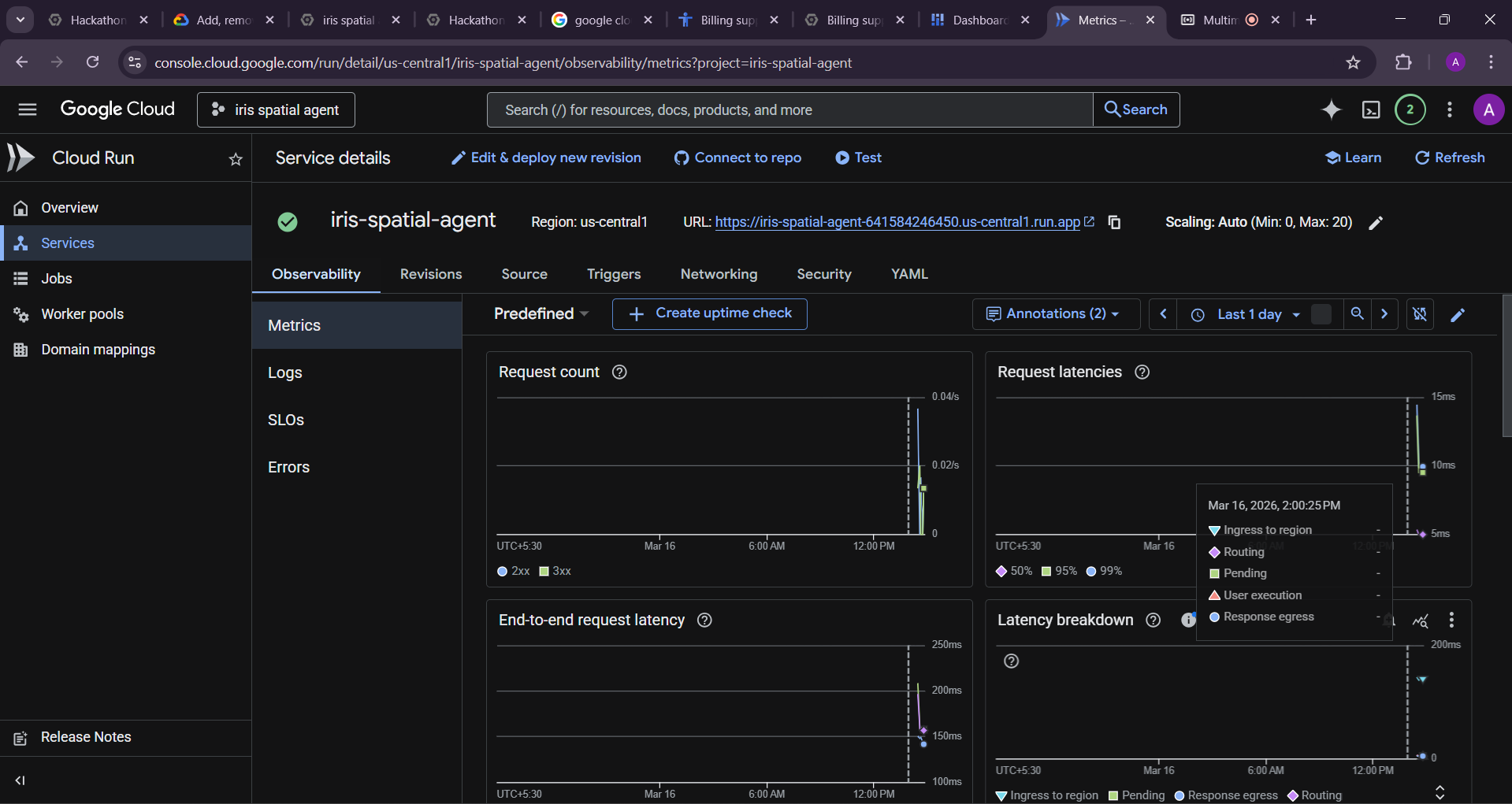This screenshot has width=1512, height=804.
Task: Toggle the 95% latency series
Action: pyautogui.click(x=1059, y=571)
